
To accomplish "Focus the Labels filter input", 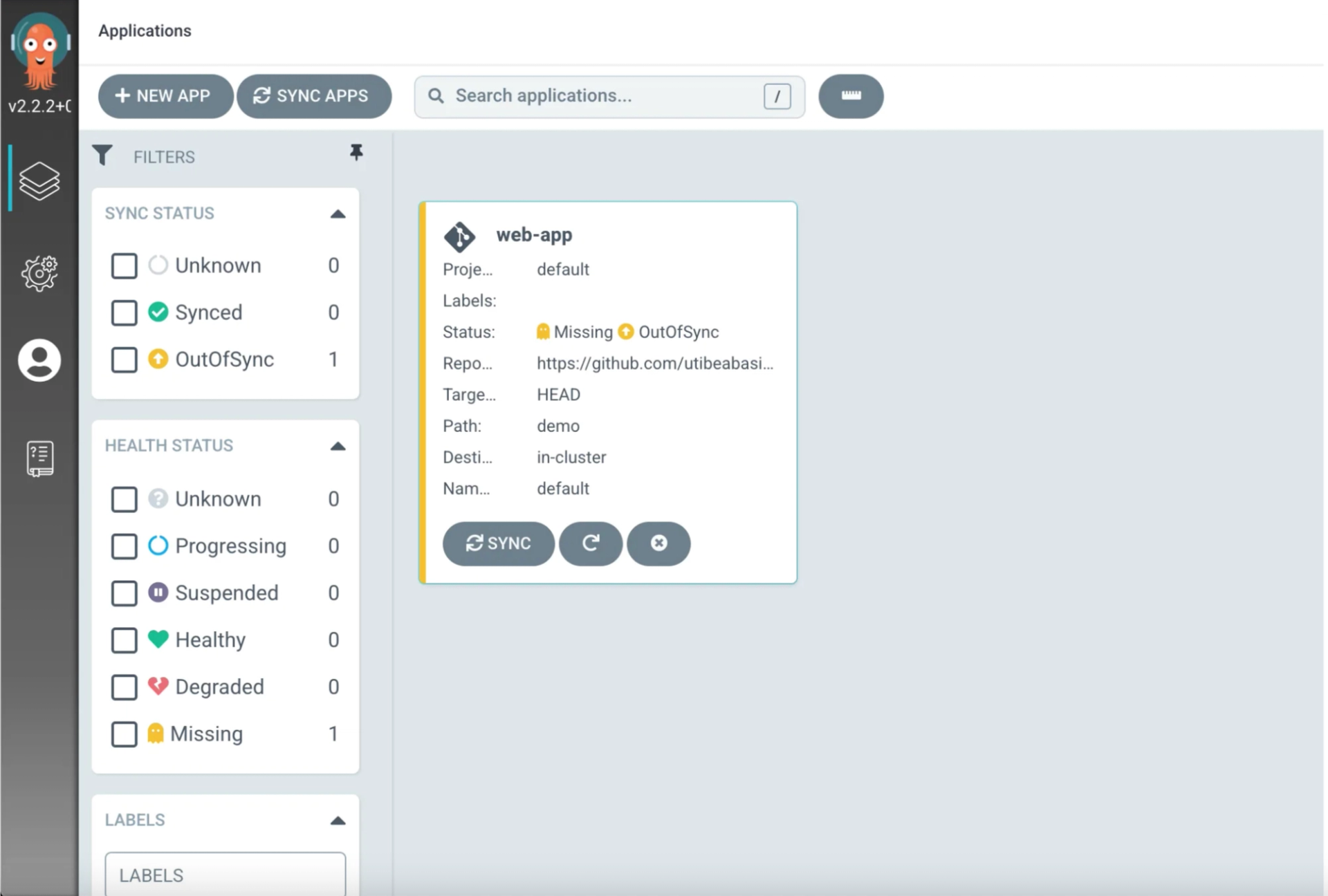I will pyautogui.click(x=225, y=875).
